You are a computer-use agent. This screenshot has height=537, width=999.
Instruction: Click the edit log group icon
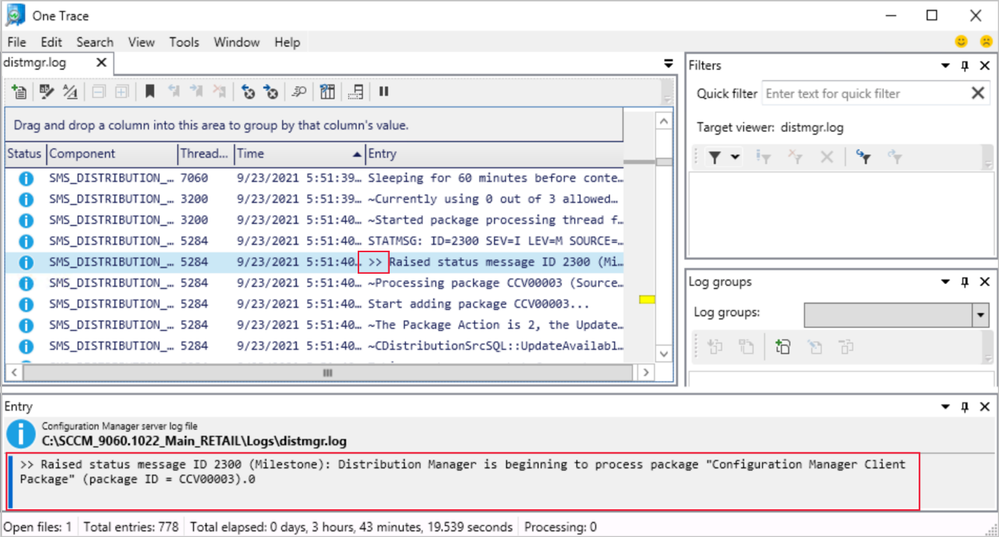[x=815, y=347]
